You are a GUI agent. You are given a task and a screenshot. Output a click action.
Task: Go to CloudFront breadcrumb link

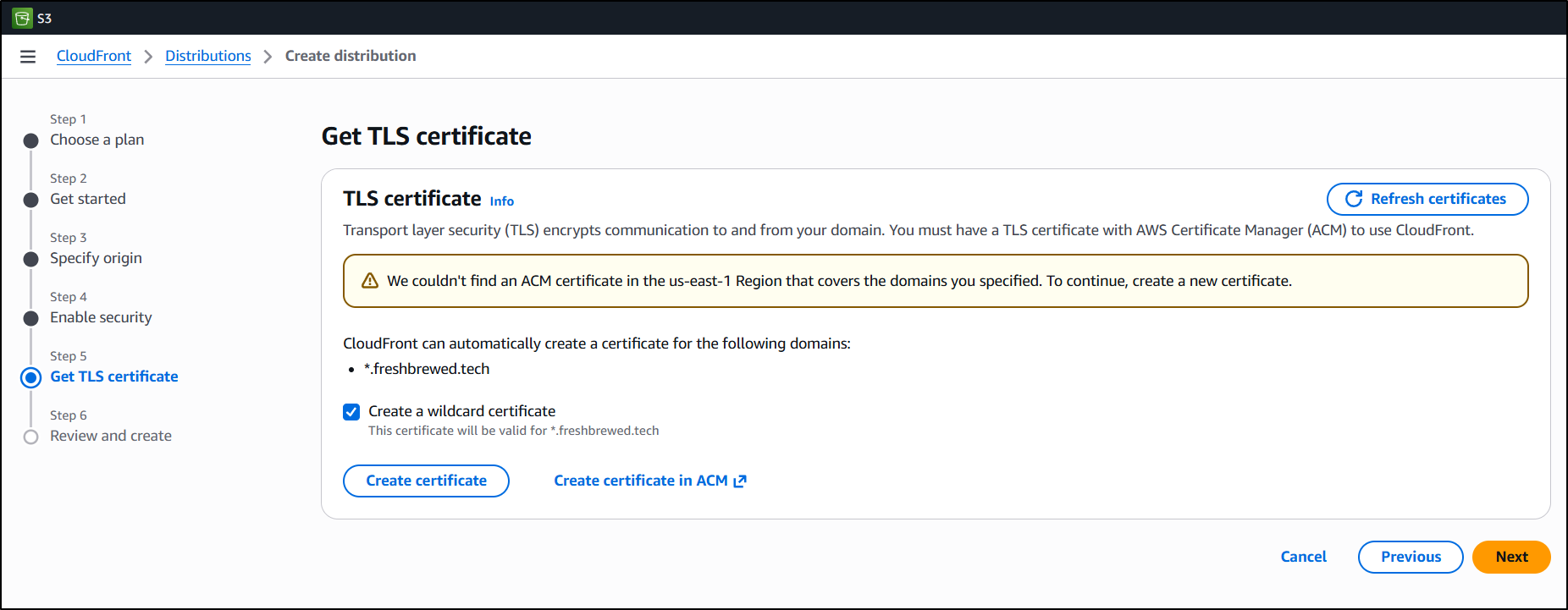tap(94, 56)
